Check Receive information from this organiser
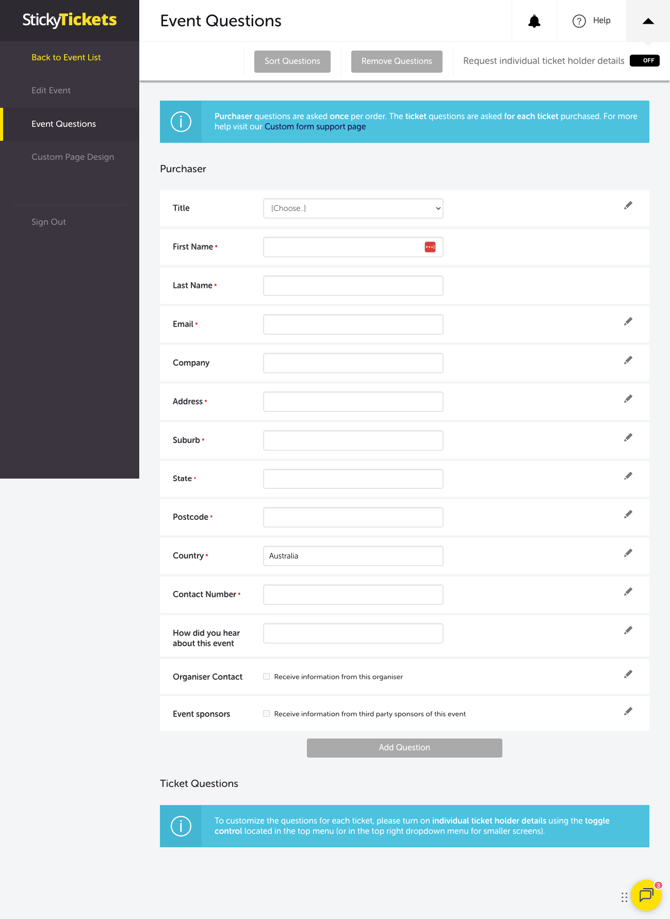Viewport: 670px width, 919px height. point(267,676)
